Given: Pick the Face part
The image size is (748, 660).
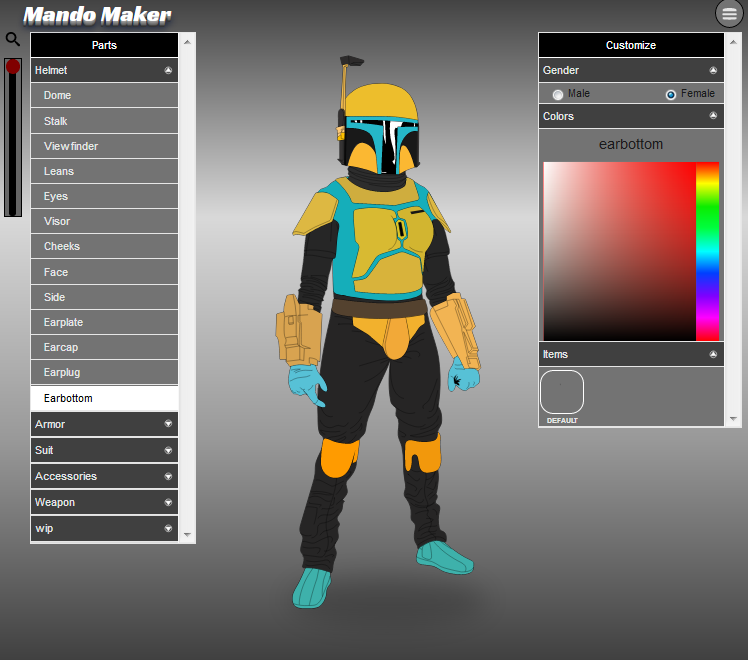Looking at the screenshot, I should click(104, 272).
